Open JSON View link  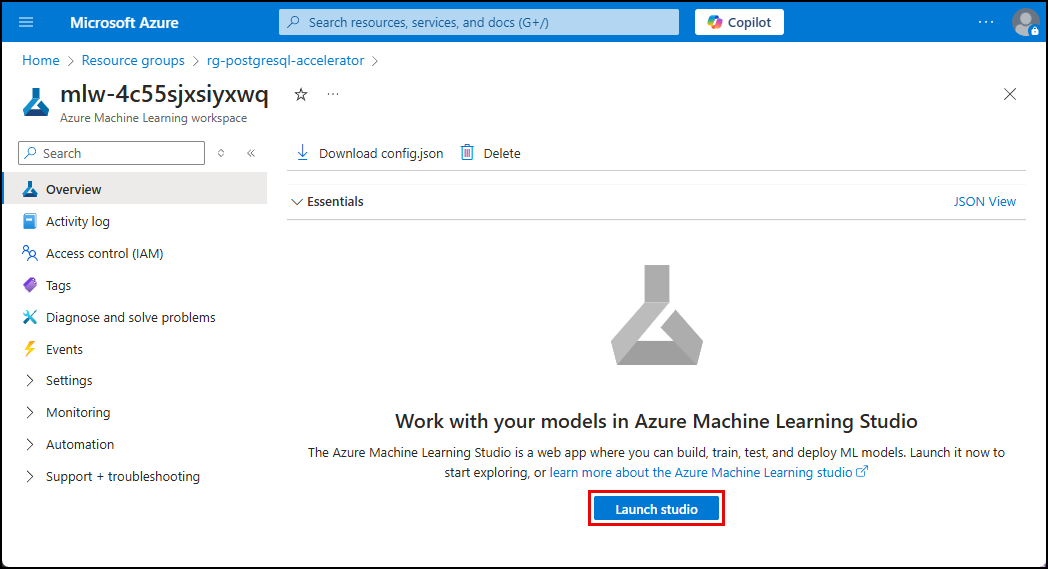[985, 201]
